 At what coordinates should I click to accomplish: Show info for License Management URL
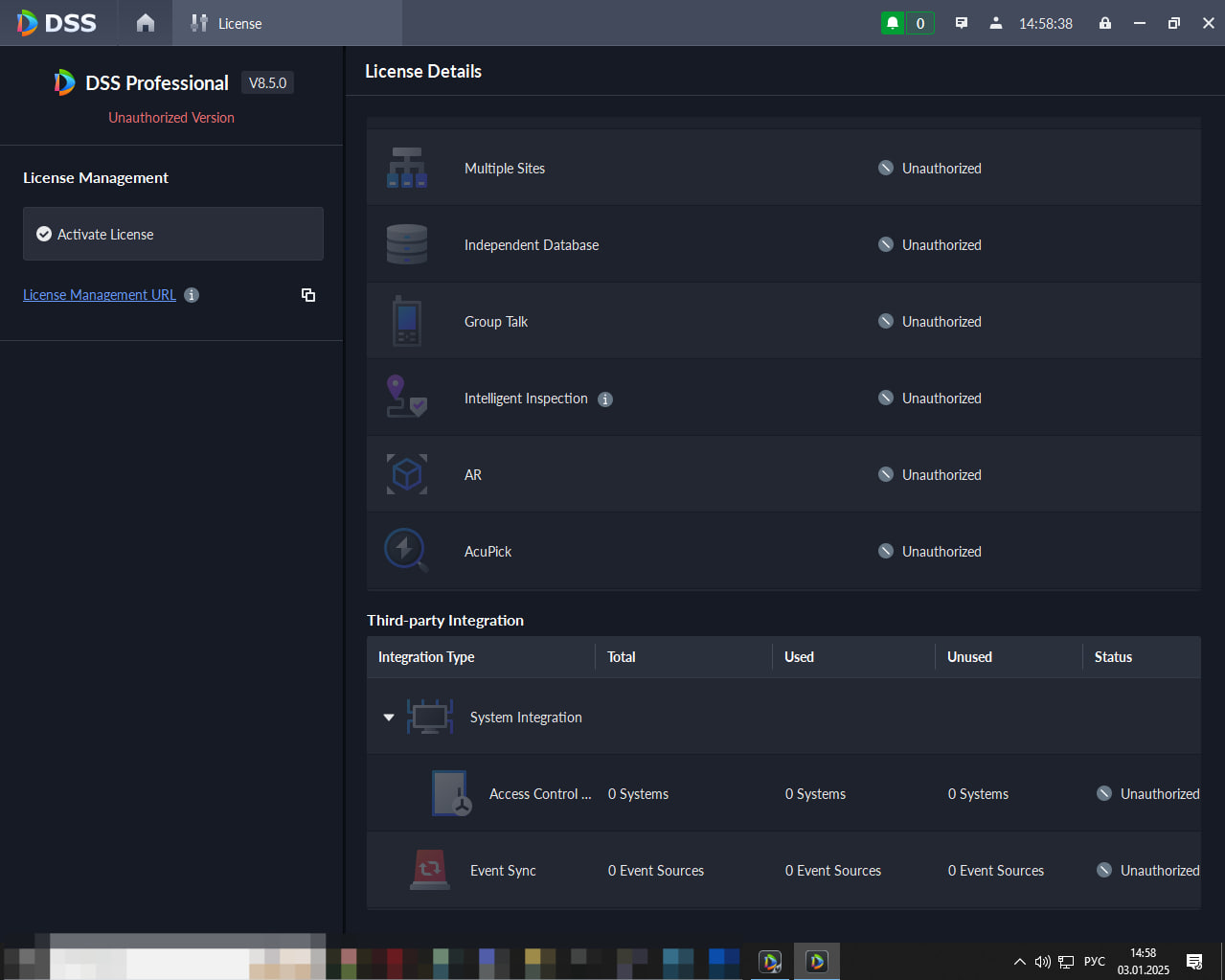pos(192,295)
